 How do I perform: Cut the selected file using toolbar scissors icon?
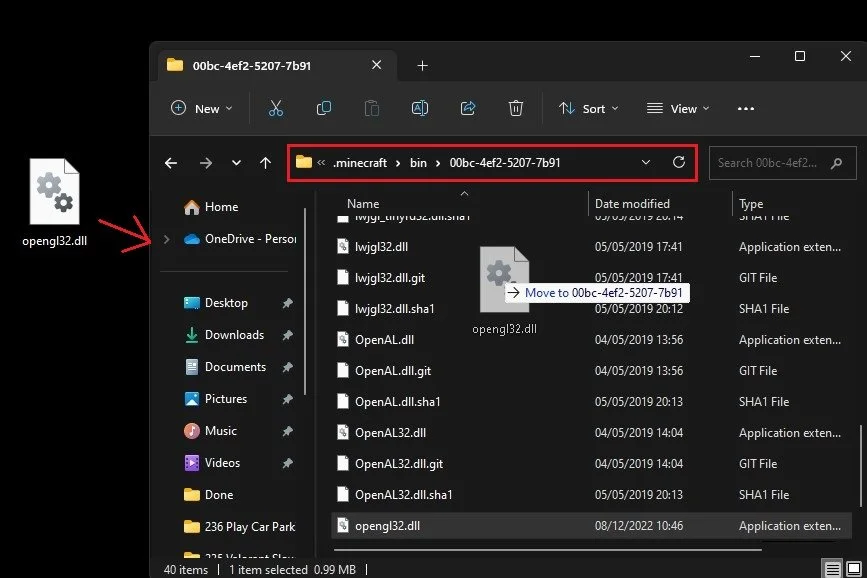click(x=276, y=108)
